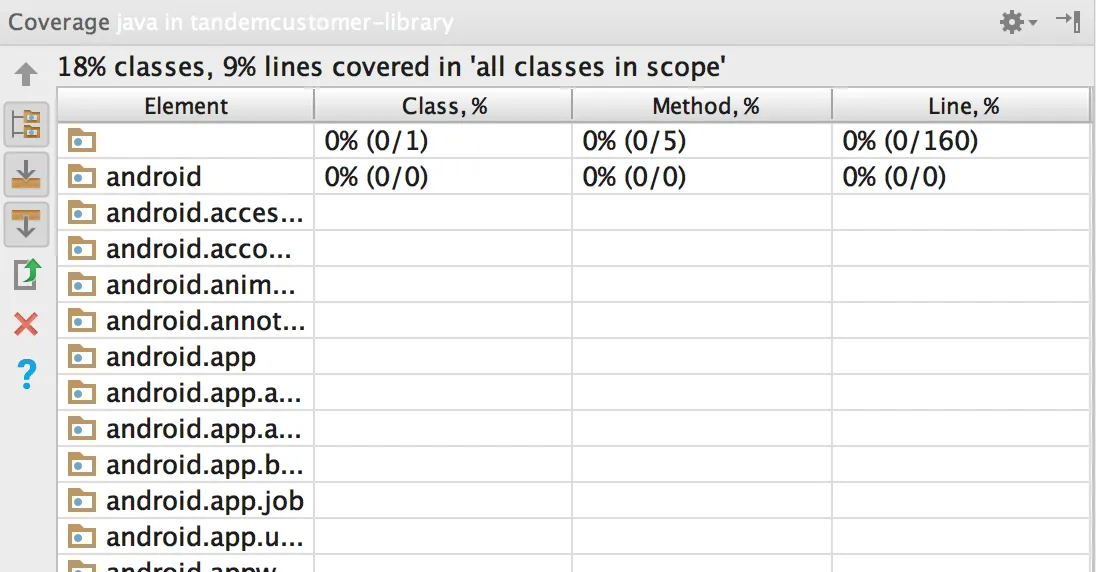
Task: Sort by the Element column header
Action: pos(186,106)
